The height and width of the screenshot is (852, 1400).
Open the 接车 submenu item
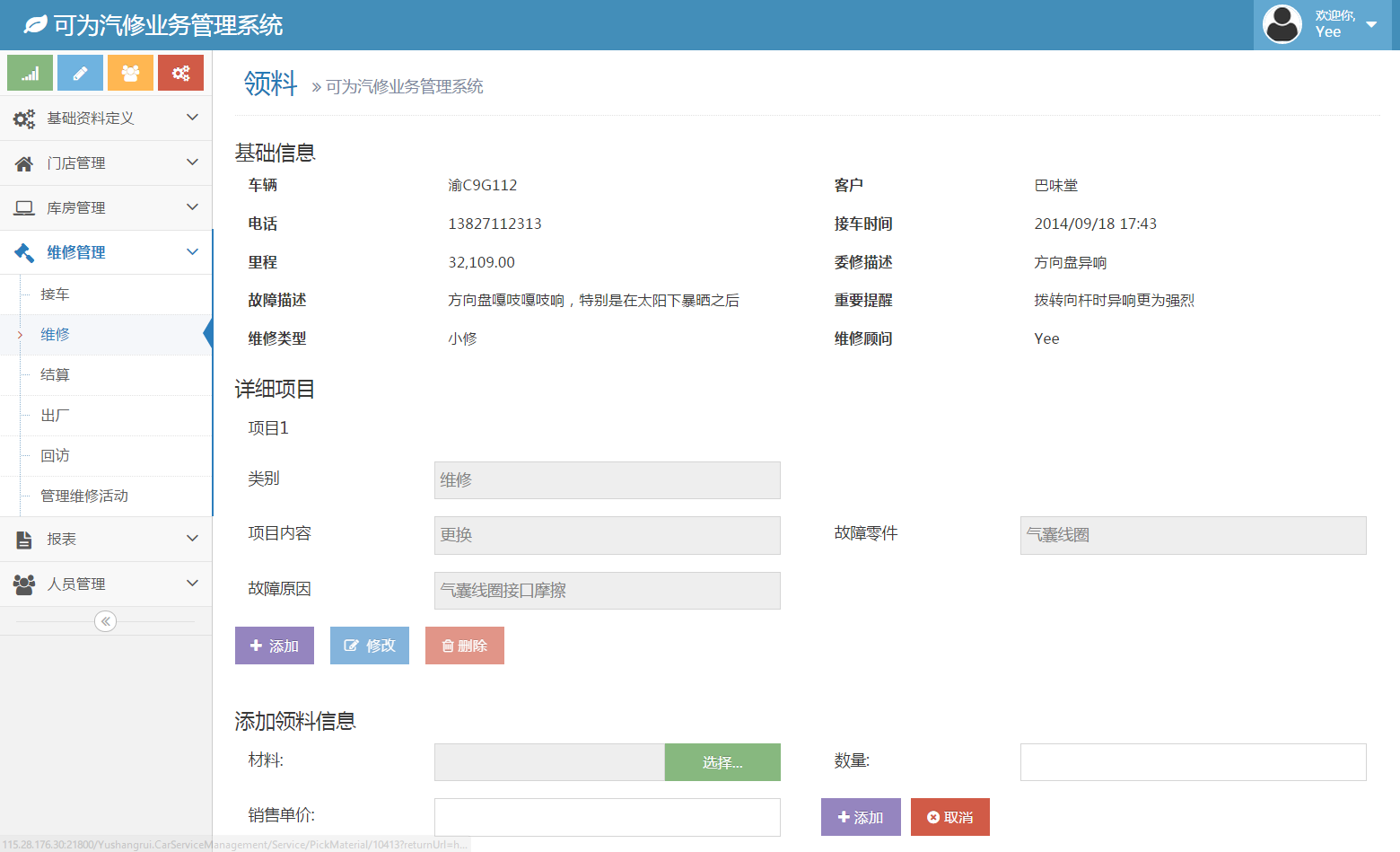tap(55, 294)
